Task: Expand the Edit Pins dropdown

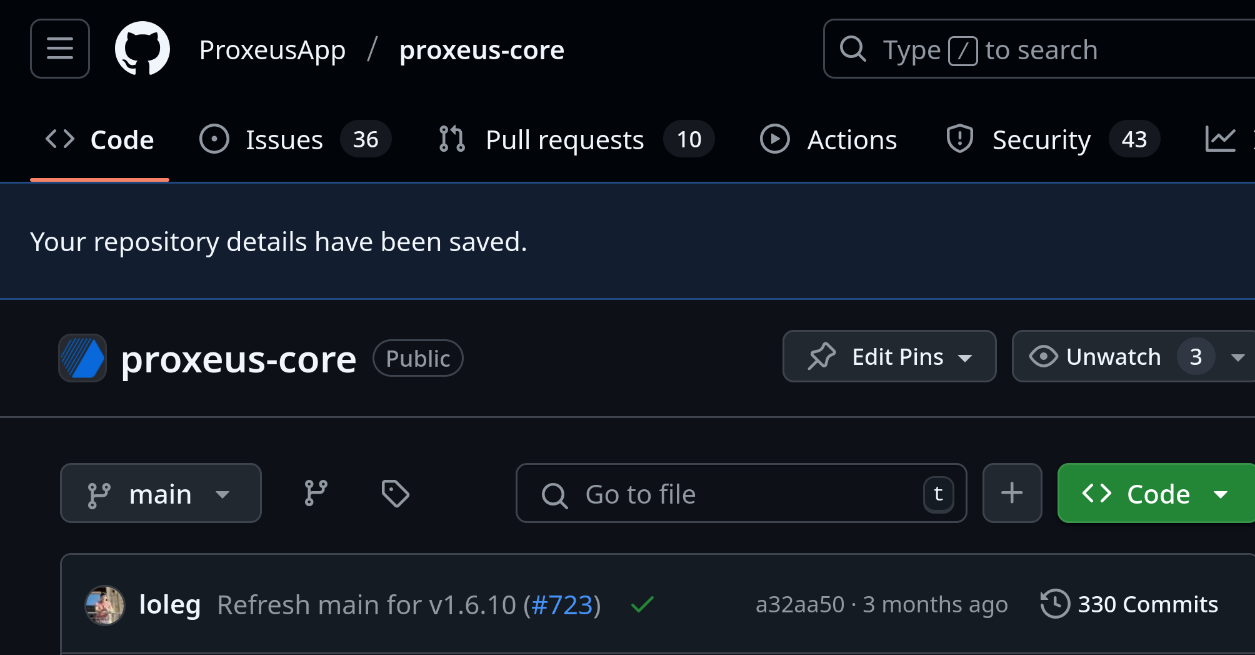Action: [x=890, y=357]
